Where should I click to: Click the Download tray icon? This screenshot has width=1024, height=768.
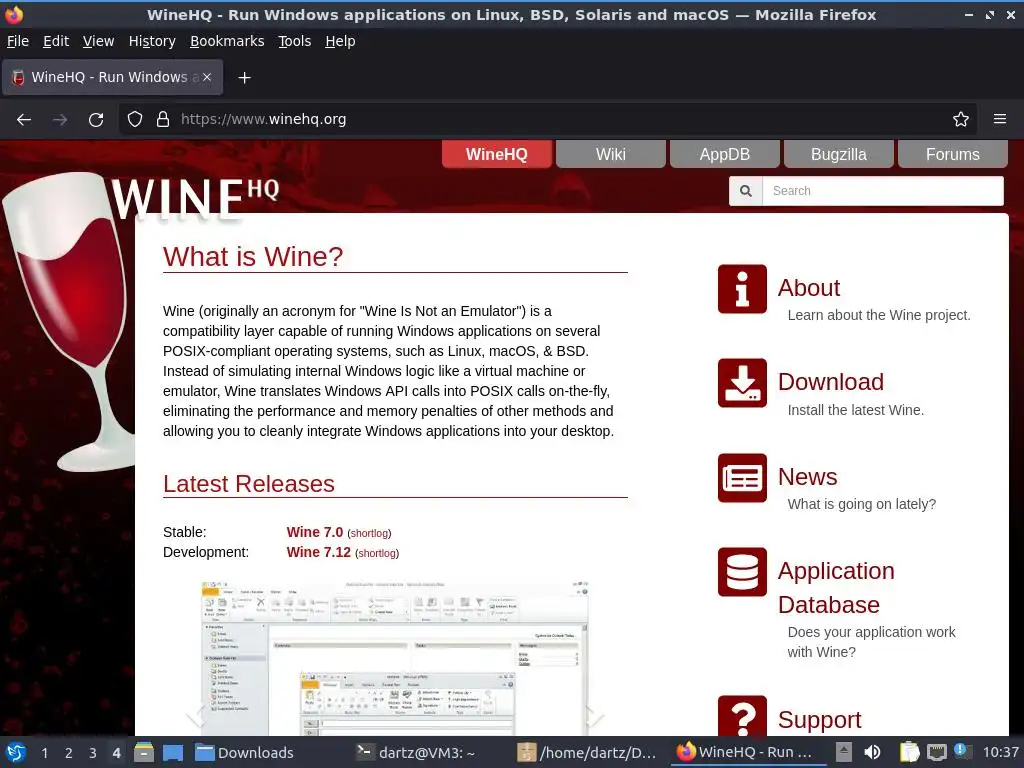742,383
